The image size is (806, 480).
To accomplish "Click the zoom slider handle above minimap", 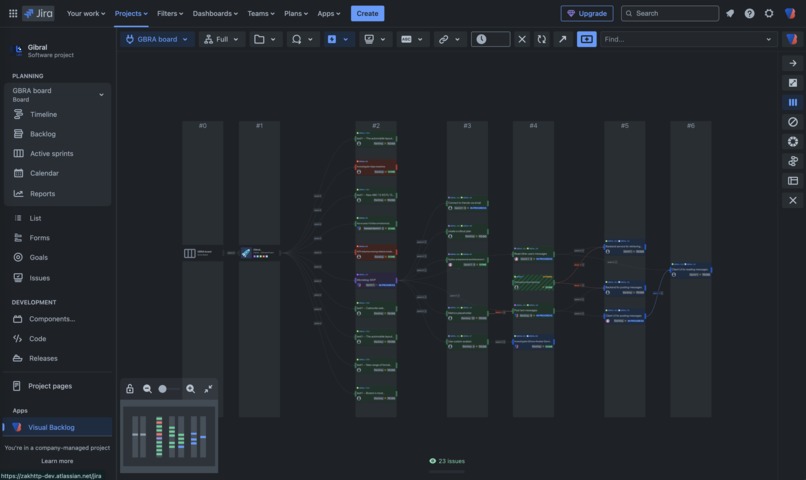I will (x=162, y=389).
